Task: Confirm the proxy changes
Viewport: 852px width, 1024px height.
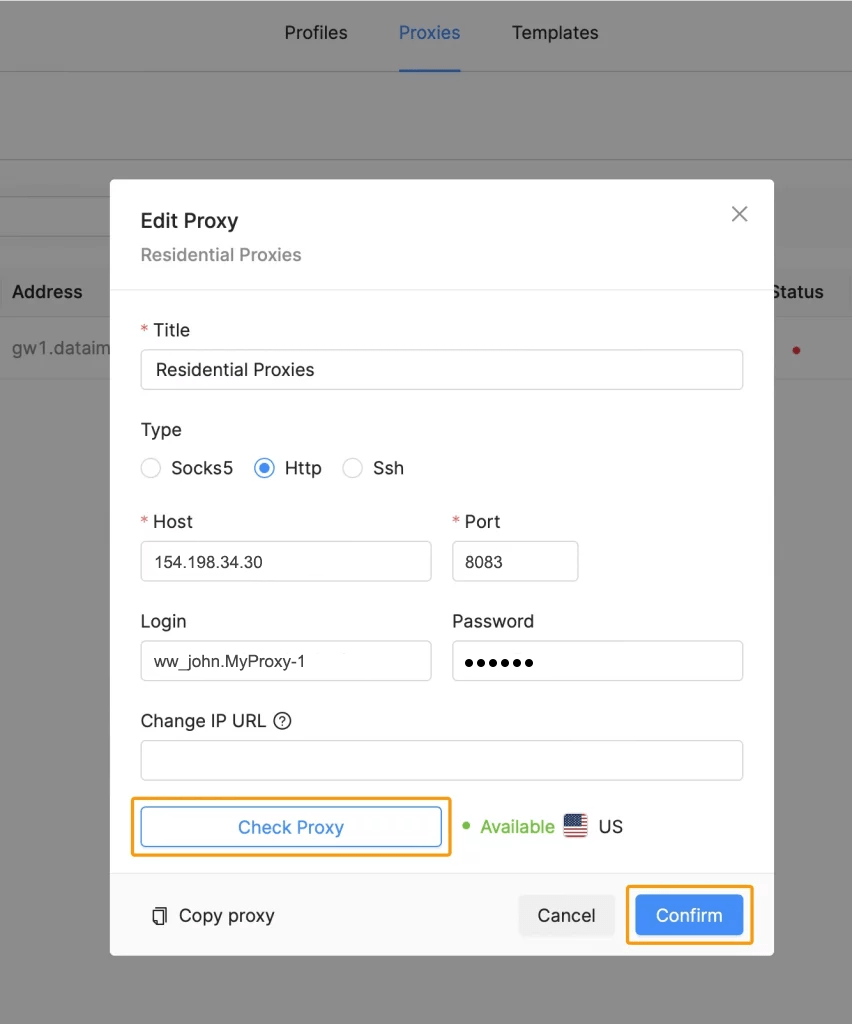Action: click(x=689, y=915)
